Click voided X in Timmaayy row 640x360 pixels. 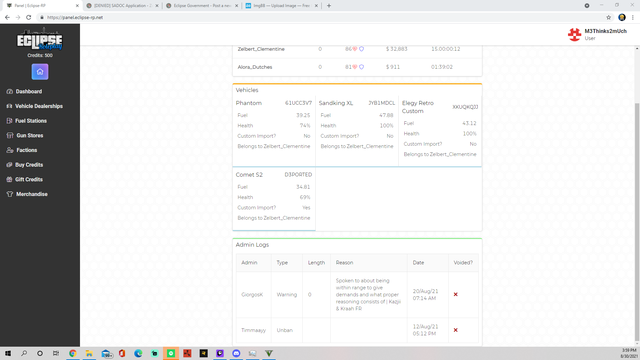[456, 330]
